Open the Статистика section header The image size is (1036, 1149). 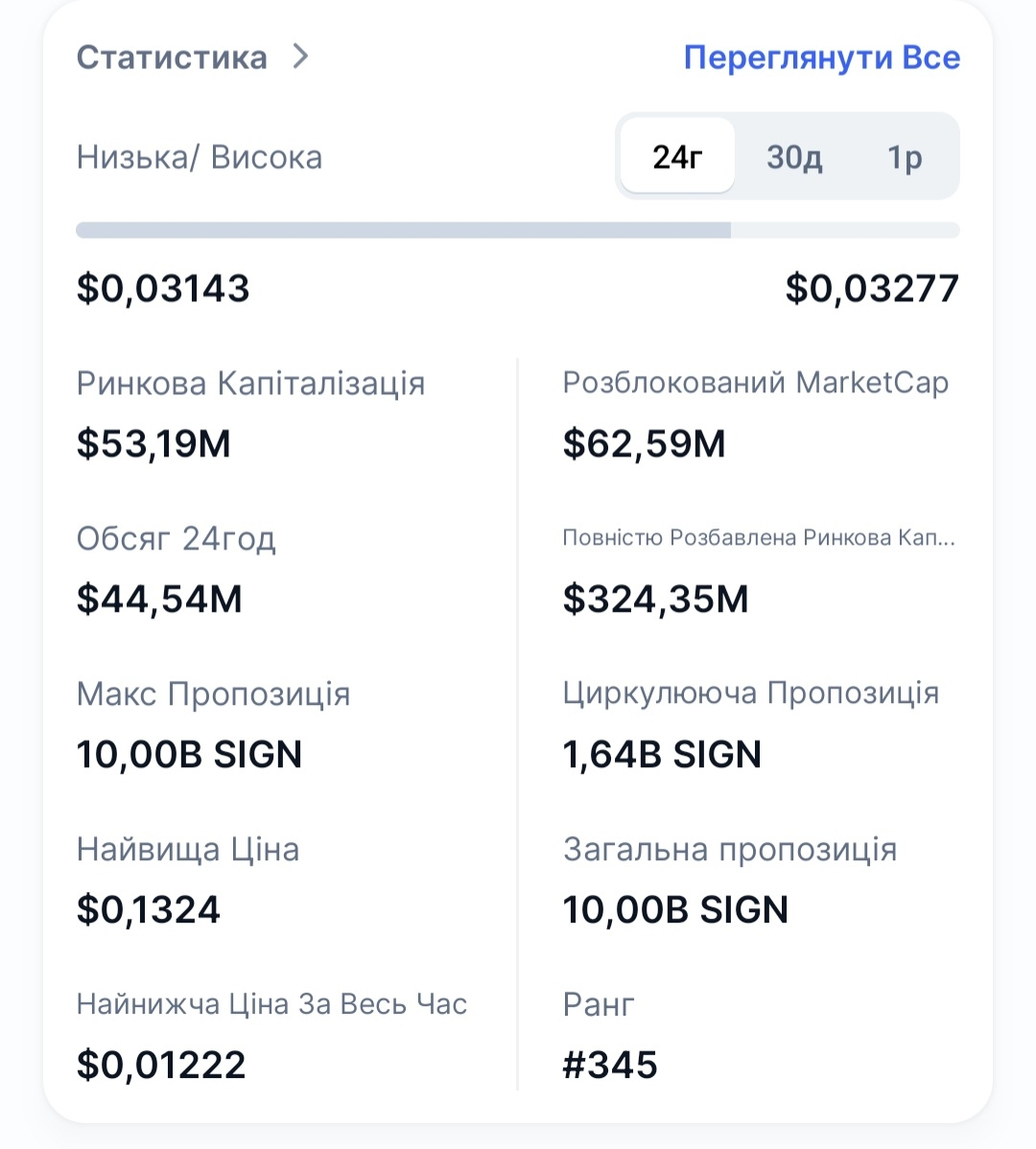coord(172,58)
